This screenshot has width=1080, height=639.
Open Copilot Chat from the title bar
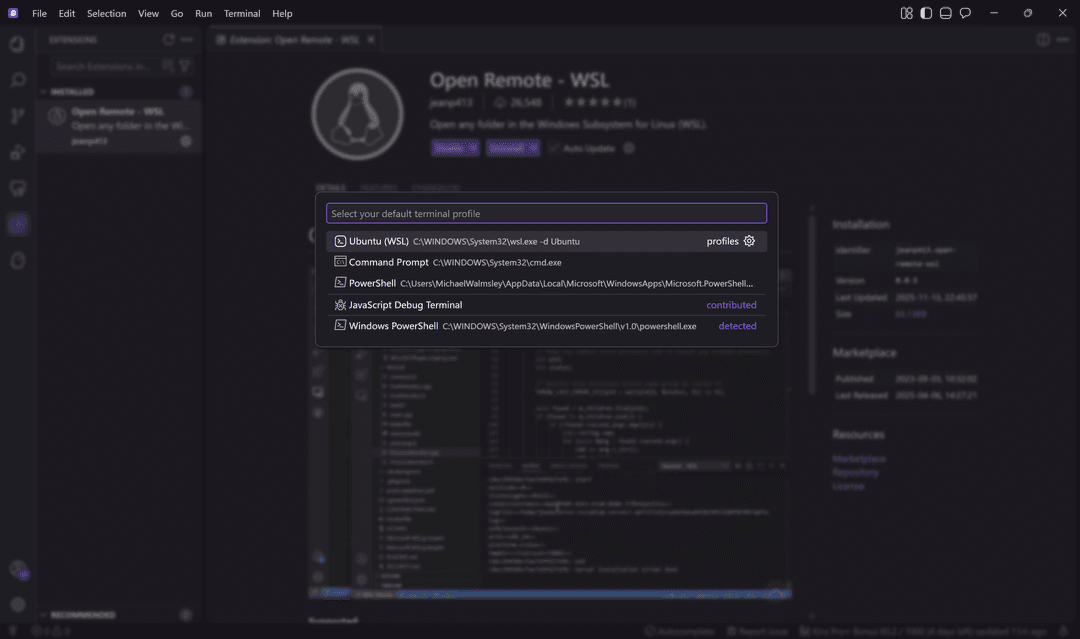tap(964, 13)
